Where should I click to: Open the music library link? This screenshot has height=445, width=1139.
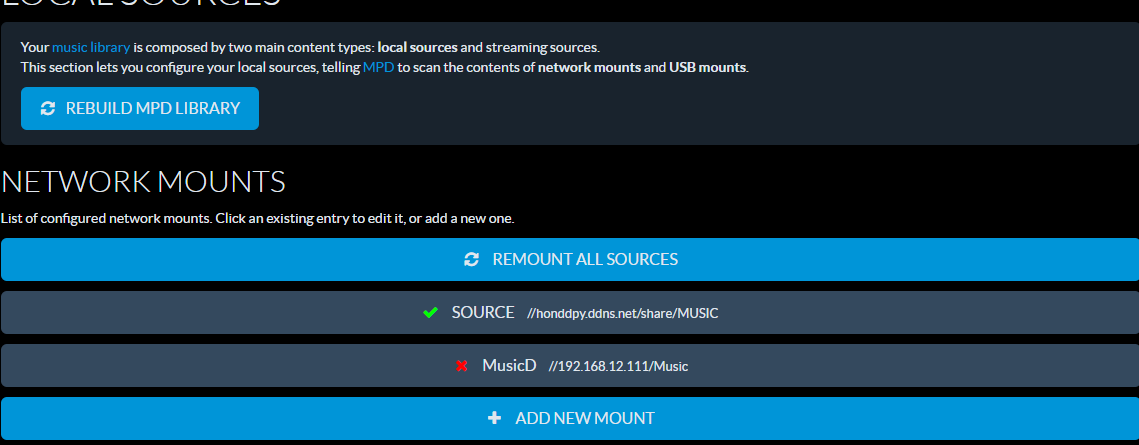click(x=92, y=48)
